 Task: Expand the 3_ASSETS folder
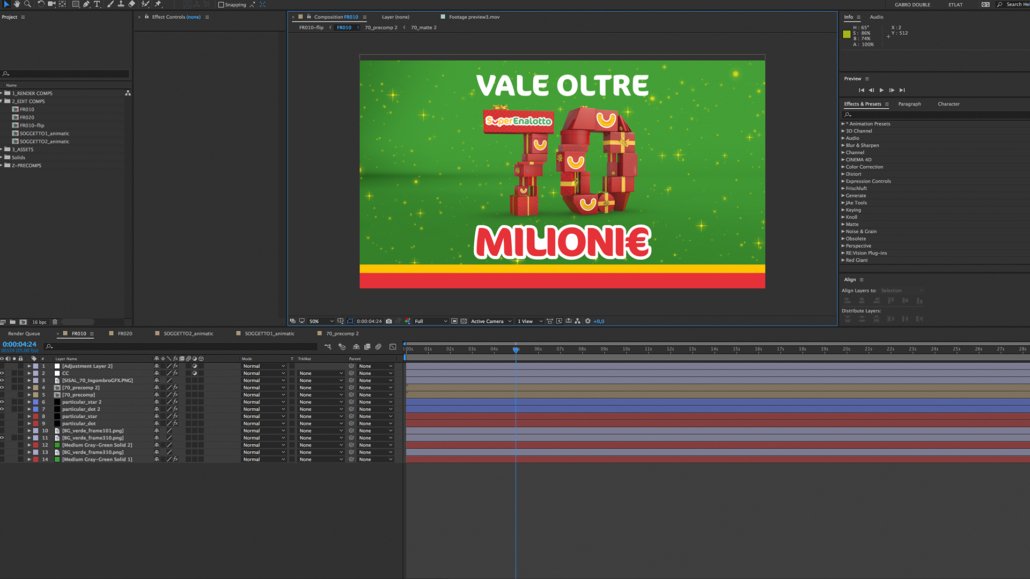click(x=2, y=149)
